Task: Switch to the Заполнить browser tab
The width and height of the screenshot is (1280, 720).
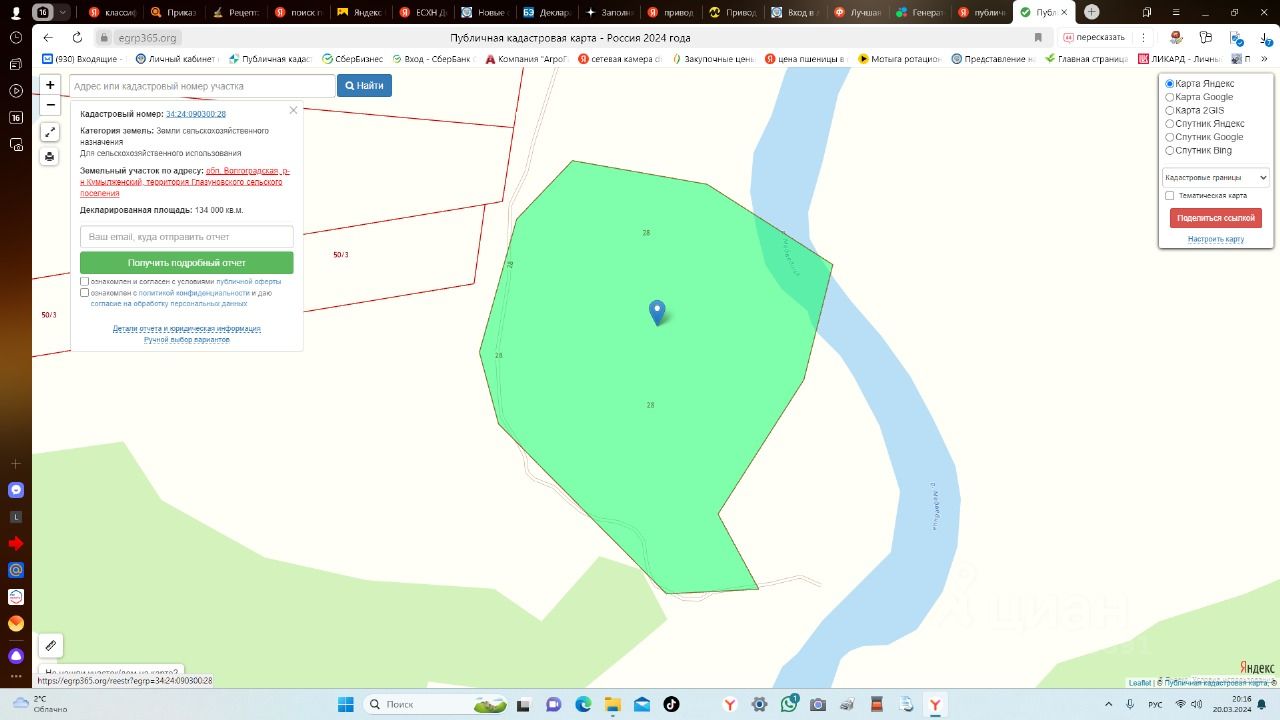Action: click(x=610, y=12)
